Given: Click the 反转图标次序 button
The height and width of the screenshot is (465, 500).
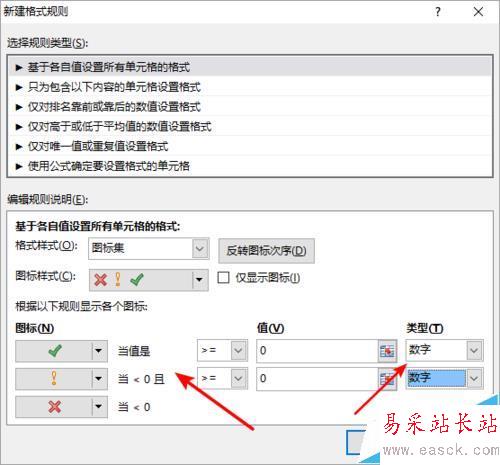Looking at the screenshot, I should (x=266, y=251).
